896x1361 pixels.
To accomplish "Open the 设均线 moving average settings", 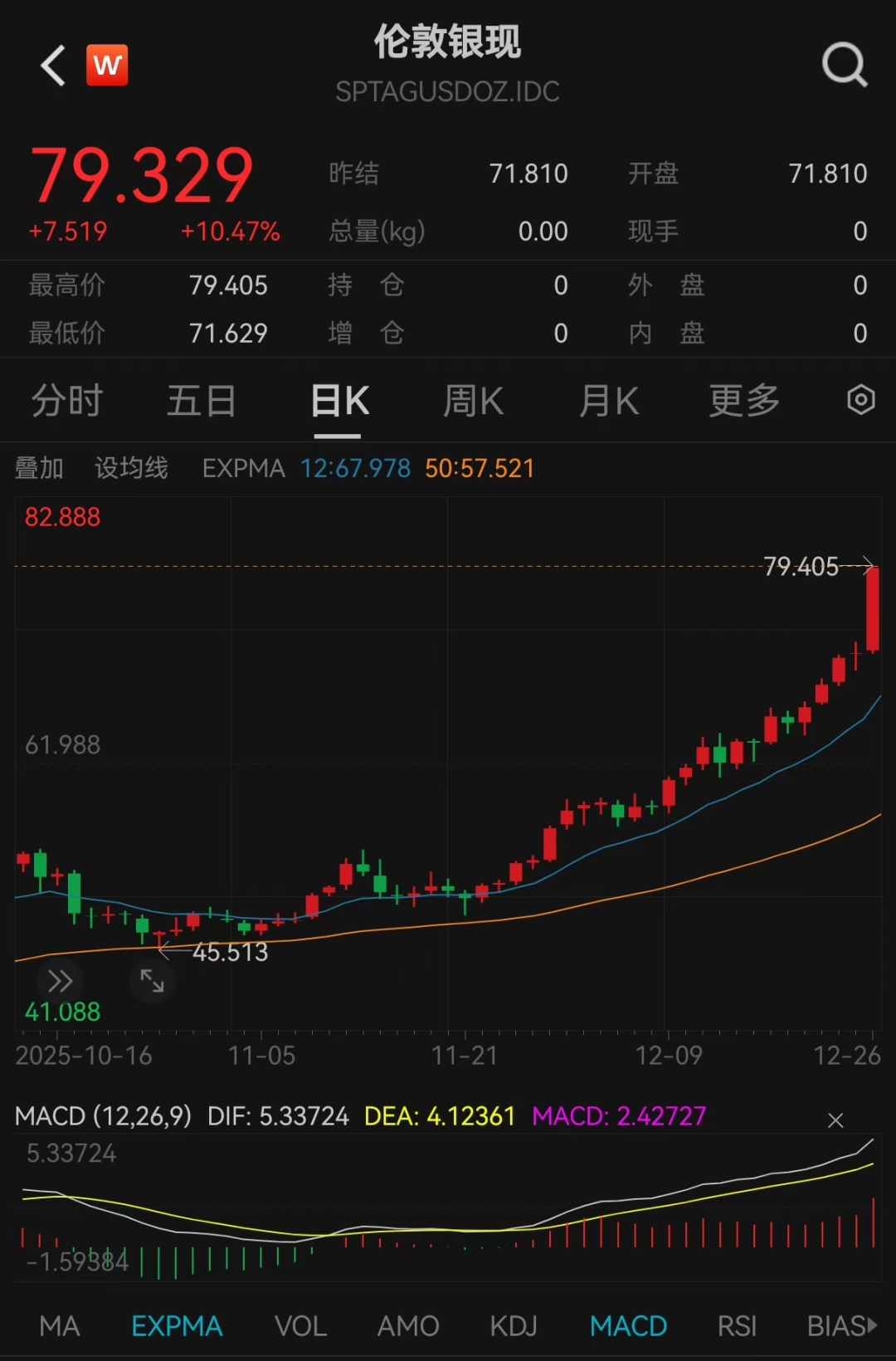I will (131, 468).
